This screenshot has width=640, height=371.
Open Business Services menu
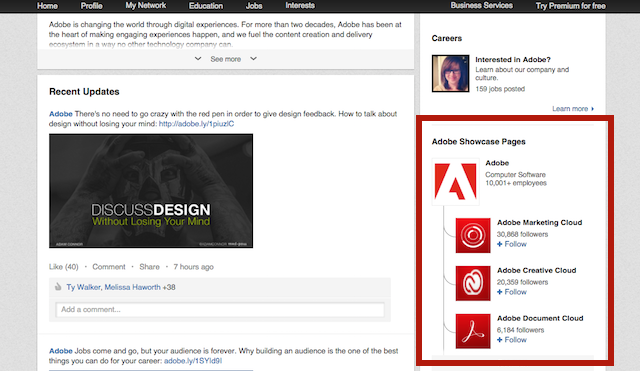[482, 6]
